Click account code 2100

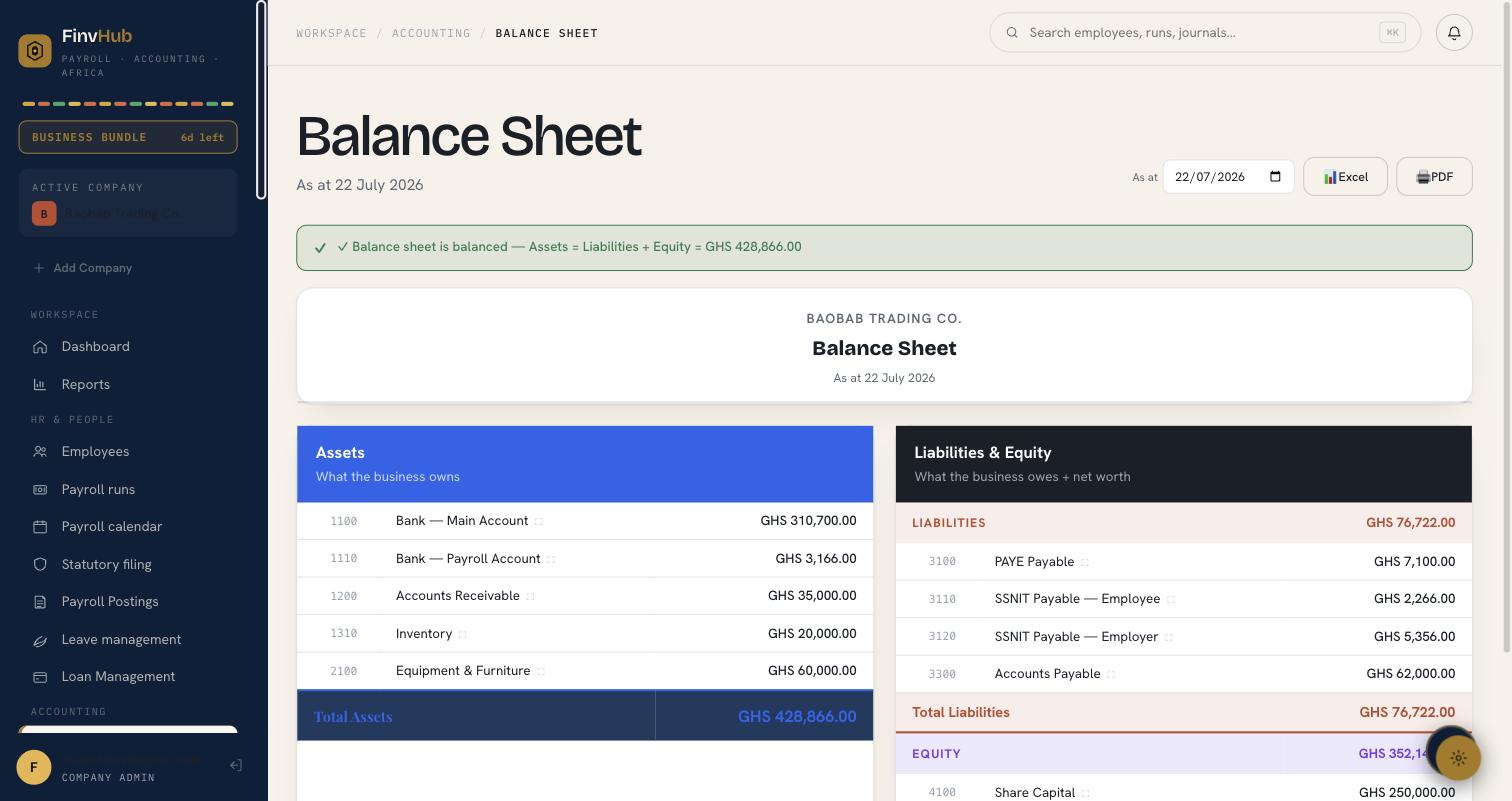pyautogui.click(x=343, y=672)
